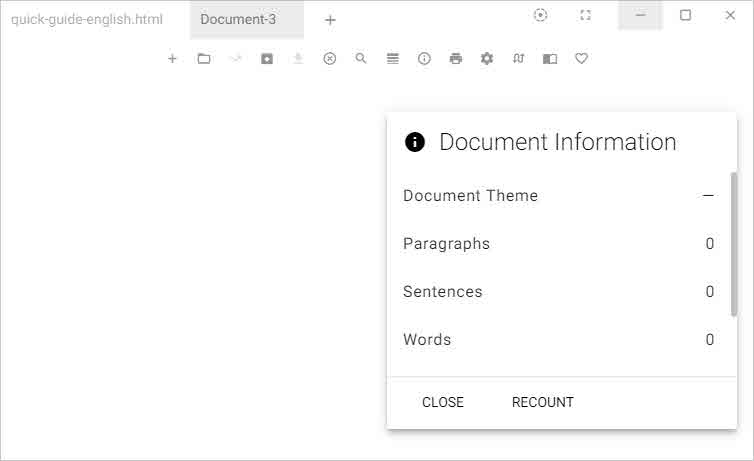Close document using circled X toolbar icon
The height and width of the screenshot is (461, 754).
[329, 59]
